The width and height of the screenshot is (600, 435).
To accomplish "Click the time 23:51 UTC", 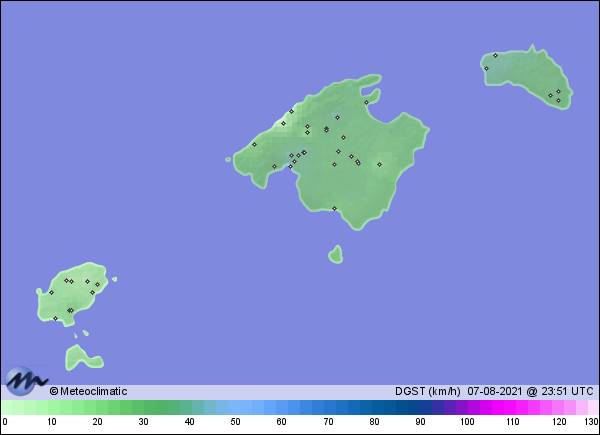I will 567,391.
